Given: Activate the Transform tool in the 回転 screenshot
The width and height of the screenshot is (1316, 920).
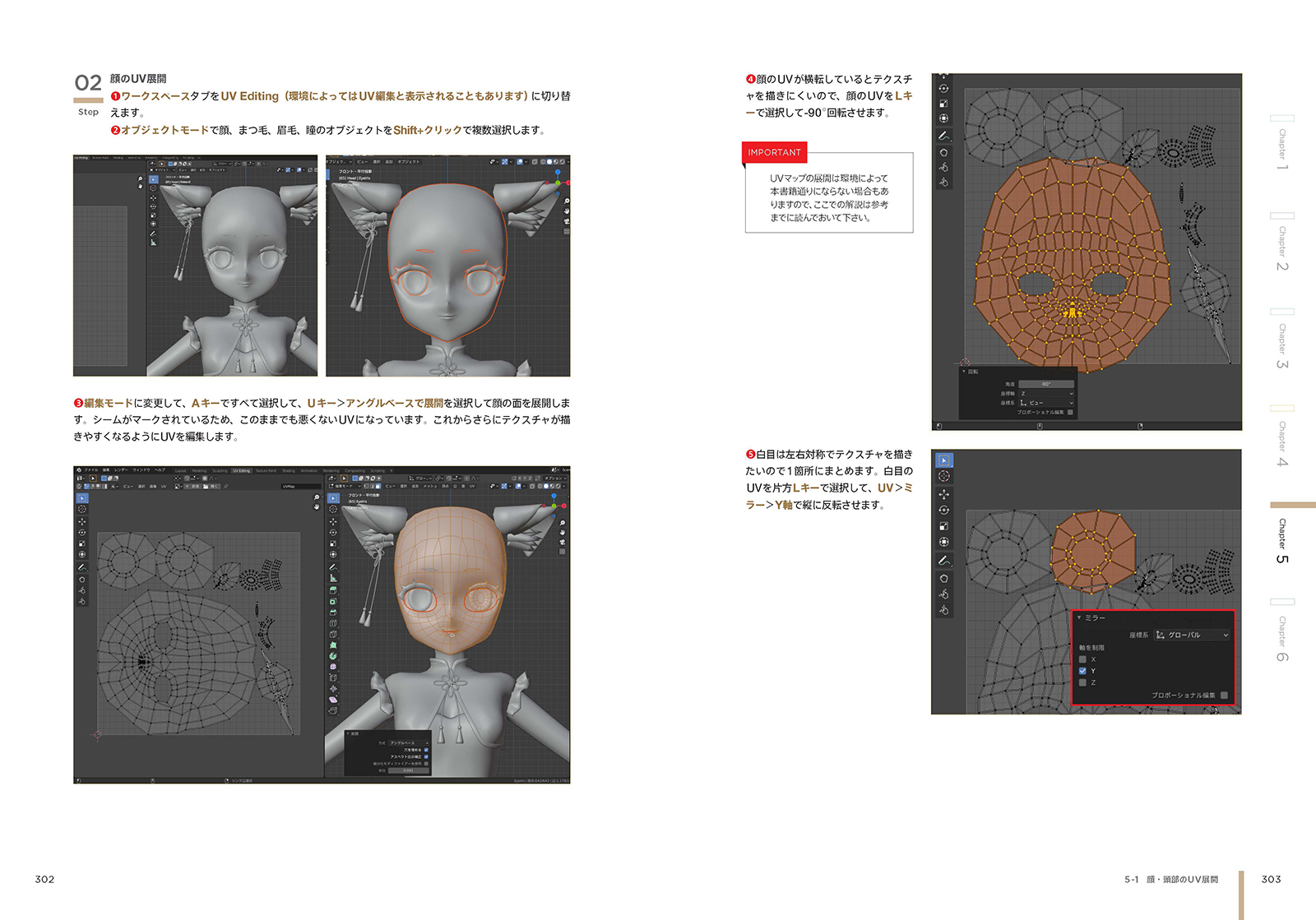Looking at the screenshot, I should pos(944,118).
